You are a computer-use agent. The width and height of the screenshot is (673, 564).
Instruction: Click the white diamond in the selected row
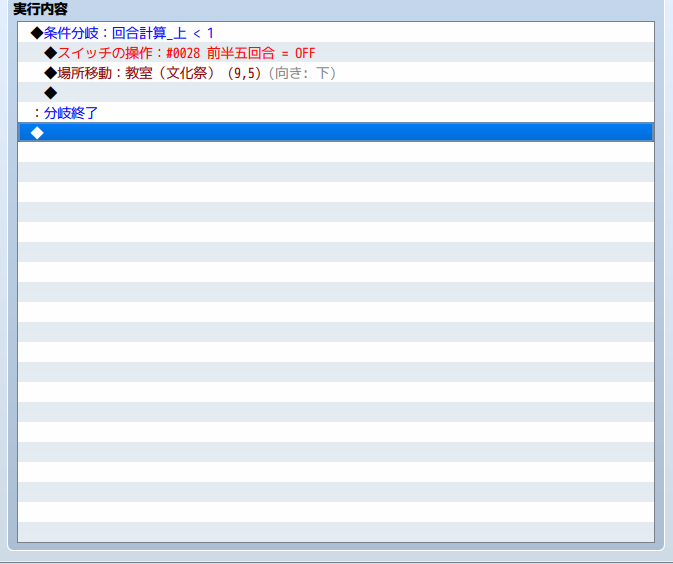coord(37,133)
